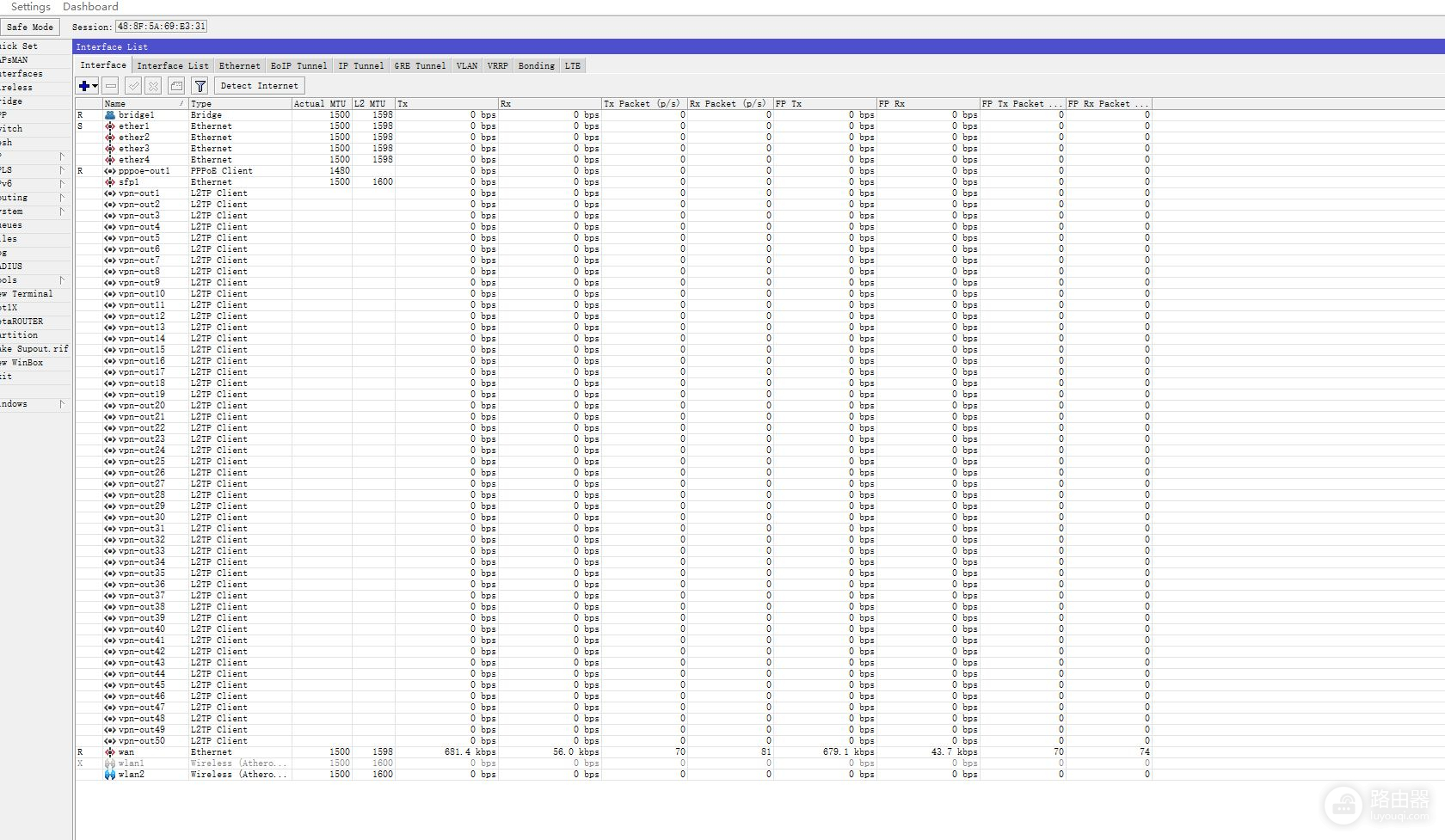This screenshot has height=840, width=1445.
Task: Click the Session address field
Action: click(162, 27)
